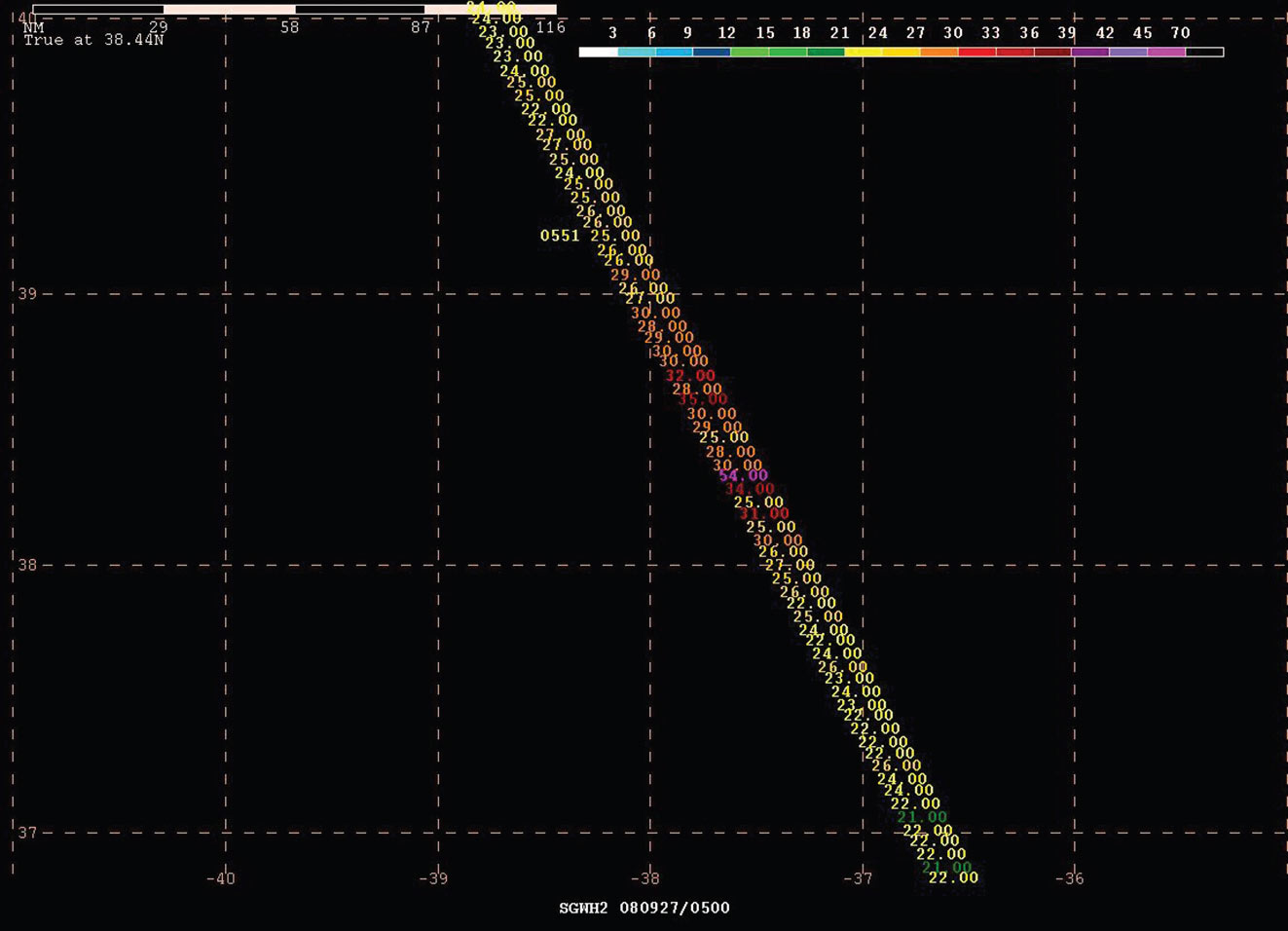This screenshot has height=931, width=1288.
Task: Click the dark red 35.00 data value
Action: pos(703,399)
